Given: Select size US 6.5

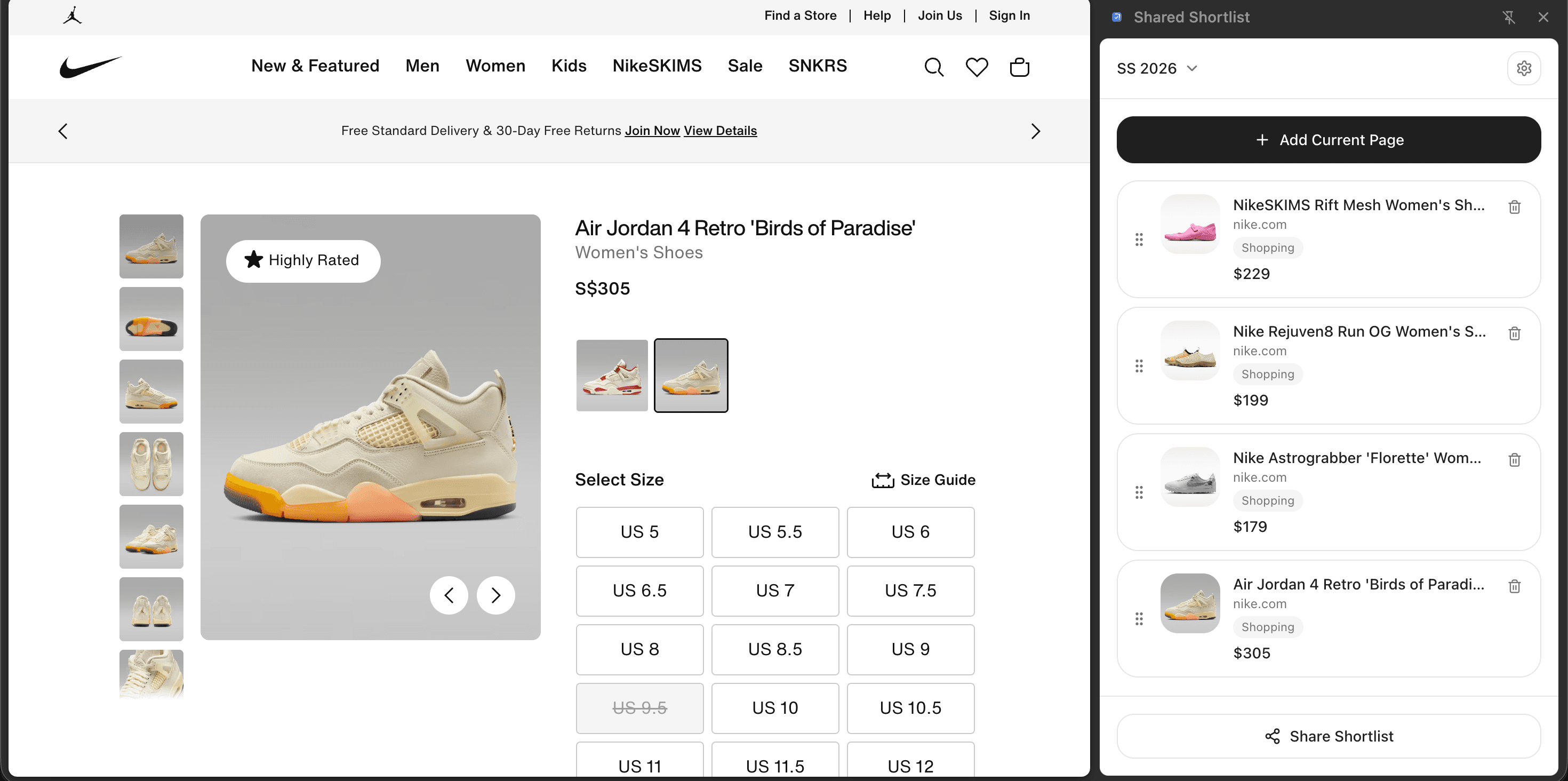Looking at the screenshot, I should pos(639,591).
